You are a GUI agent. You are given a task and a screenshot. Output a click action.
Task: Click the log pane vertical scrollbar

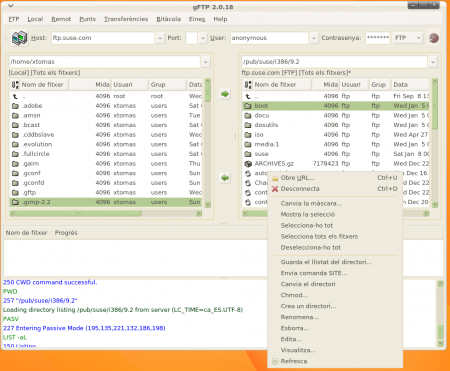point(440,314)
